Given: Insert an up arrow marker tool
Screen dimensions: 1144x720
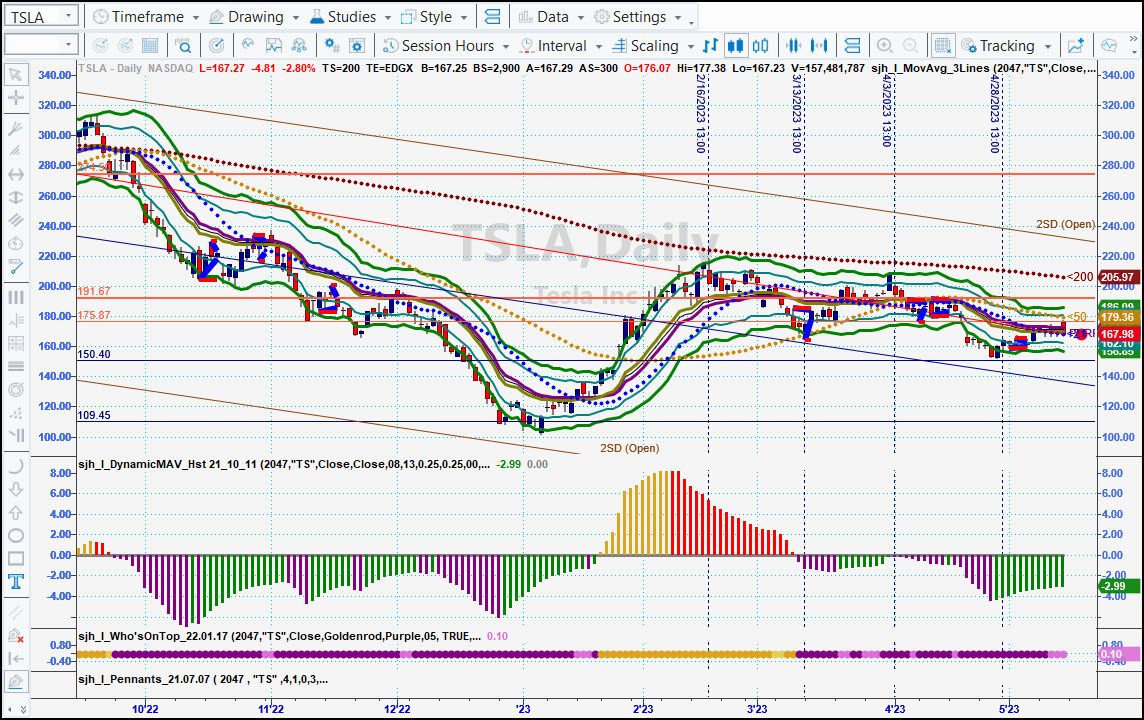Looking at the screenshot, I should pos(15,513).
